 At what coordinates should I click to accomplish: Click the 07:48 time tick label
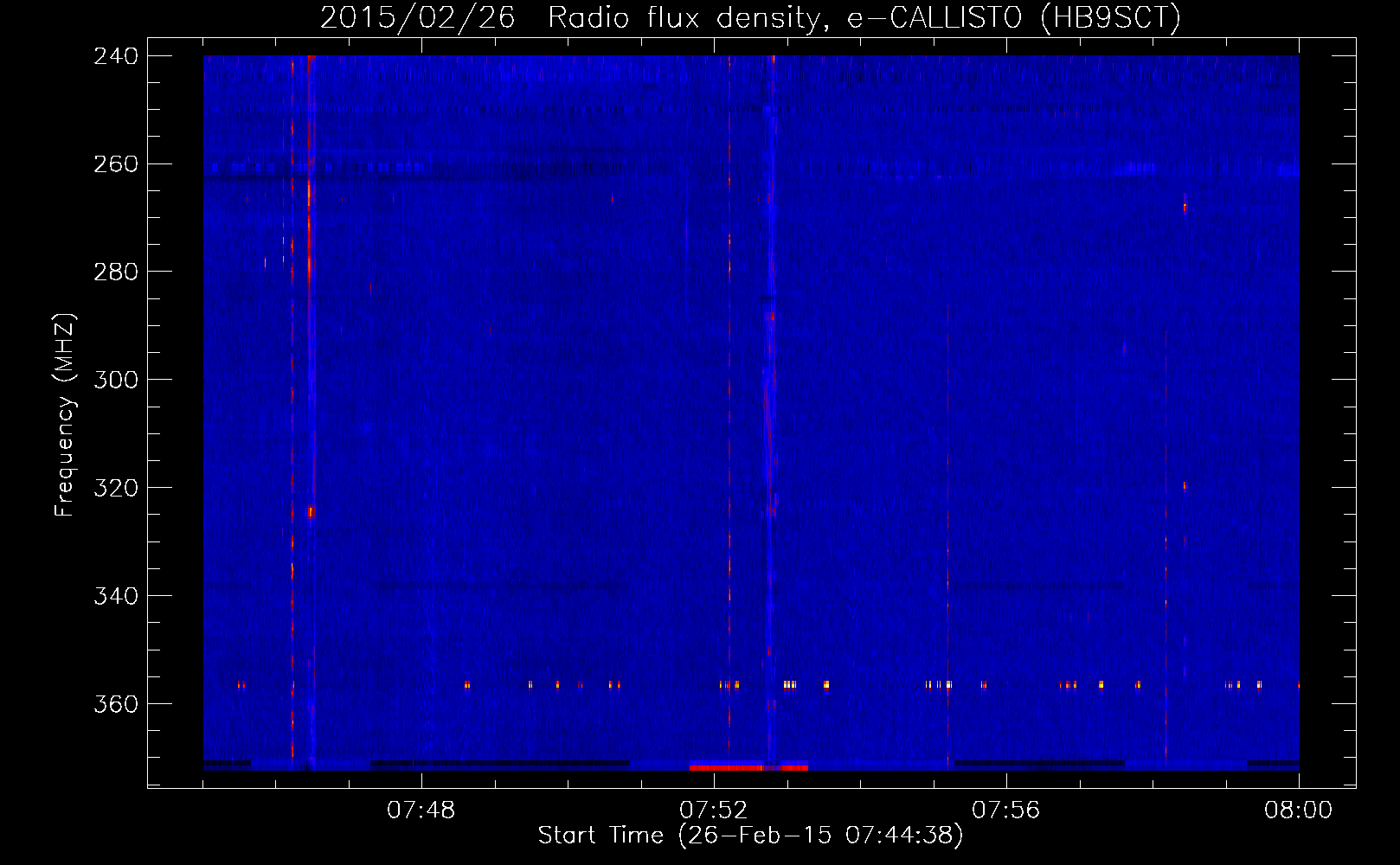[x=421, y=811]
